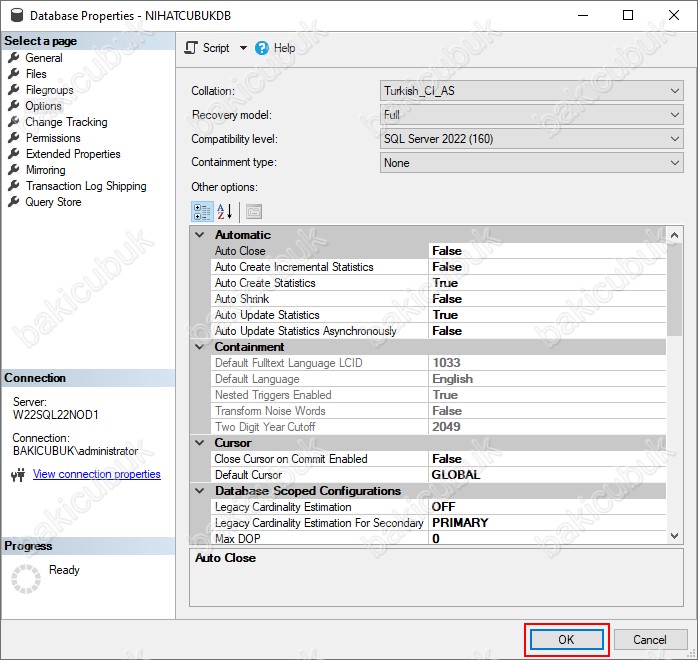
Task: Select the Close Cursor on Commit Enabled row
Action: pos(438,459)
